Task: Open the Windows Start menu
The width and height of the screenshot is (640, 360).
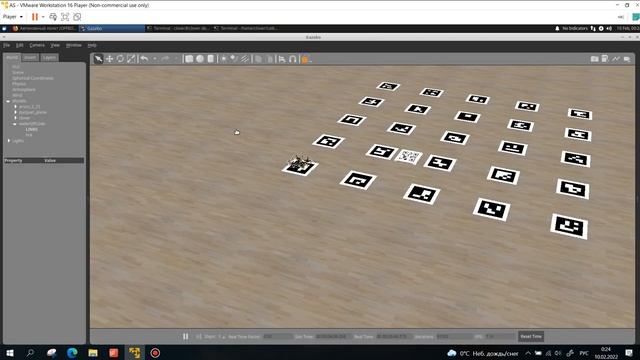Action: tap(9, 353)
